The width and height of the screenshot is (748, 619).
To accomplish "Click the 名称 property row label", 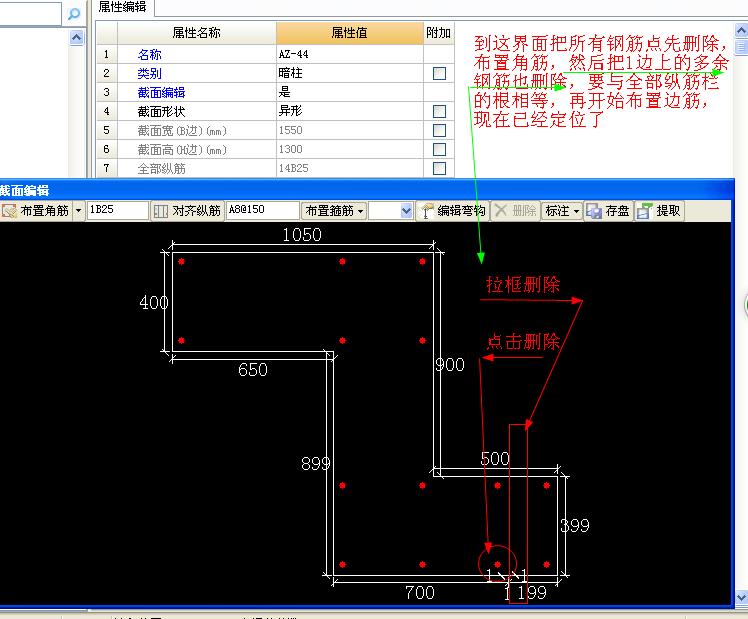I will click(149, 54).
